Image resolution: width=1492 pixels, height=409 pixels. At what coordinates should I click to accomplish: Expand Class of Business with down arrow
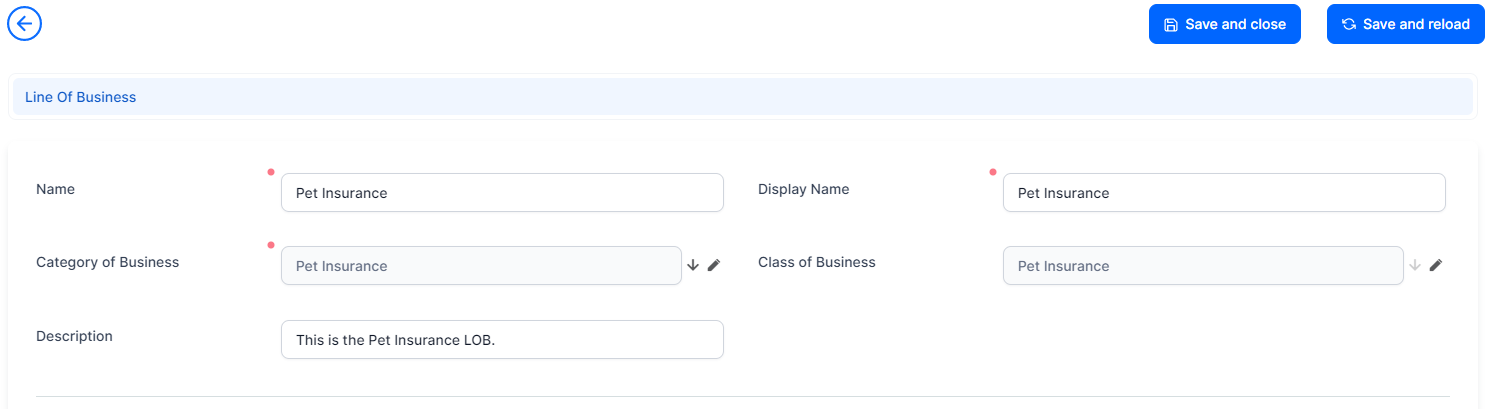[1415, 265]
